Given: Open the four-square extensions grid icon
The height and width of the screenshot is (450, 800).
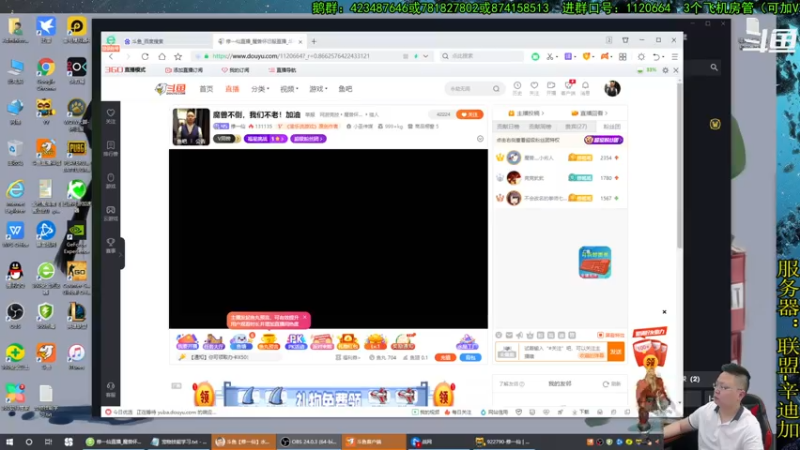Looking at the screenshot, I should click(622, 57).
